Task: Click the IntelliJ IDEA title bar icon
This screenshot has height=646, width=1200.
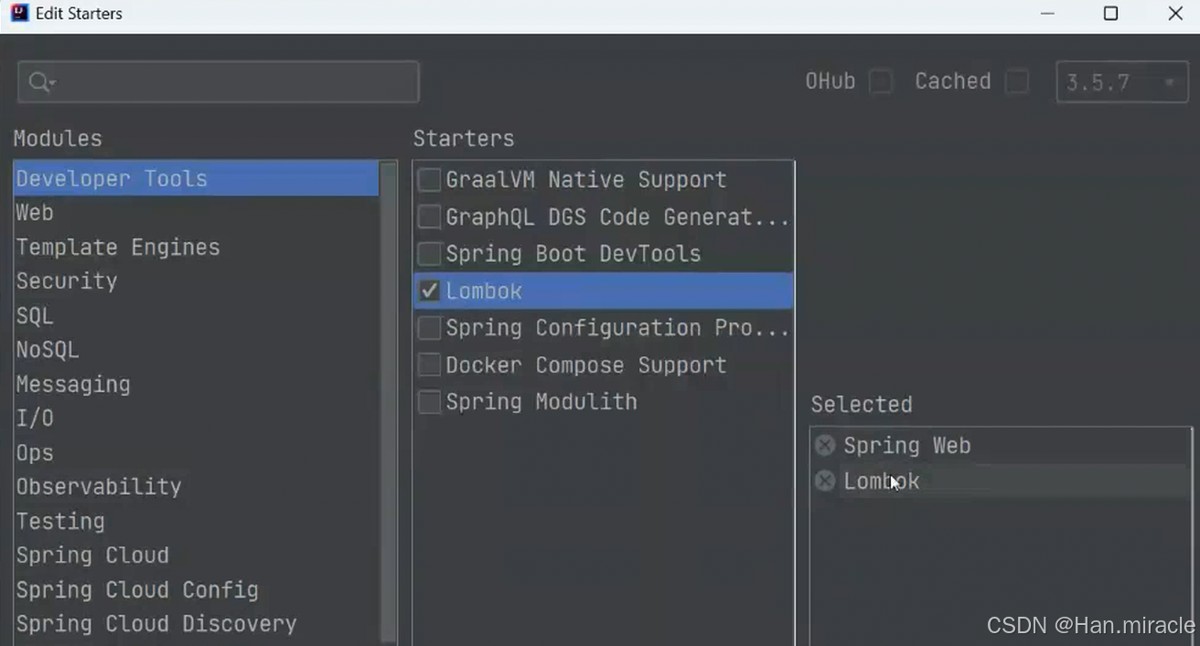Action: pyautogui.click(x=18, y=14)
